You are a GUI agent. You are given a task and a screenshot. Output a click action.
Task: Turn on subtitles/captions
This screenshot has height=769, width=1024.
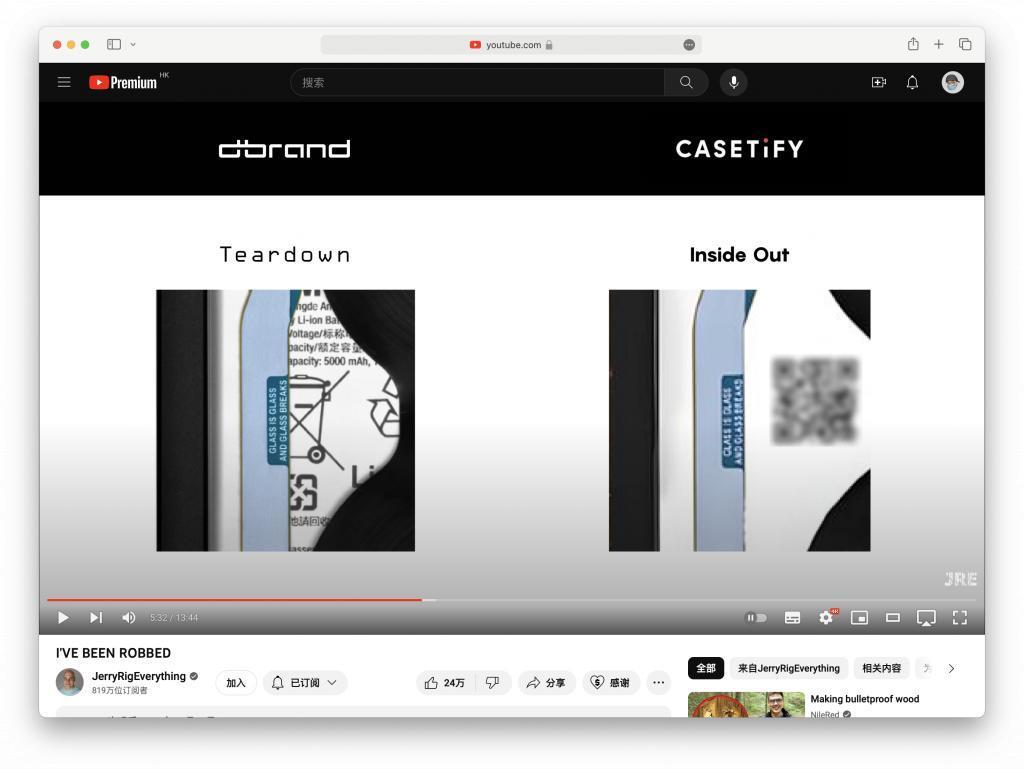[x=792, y=618]
